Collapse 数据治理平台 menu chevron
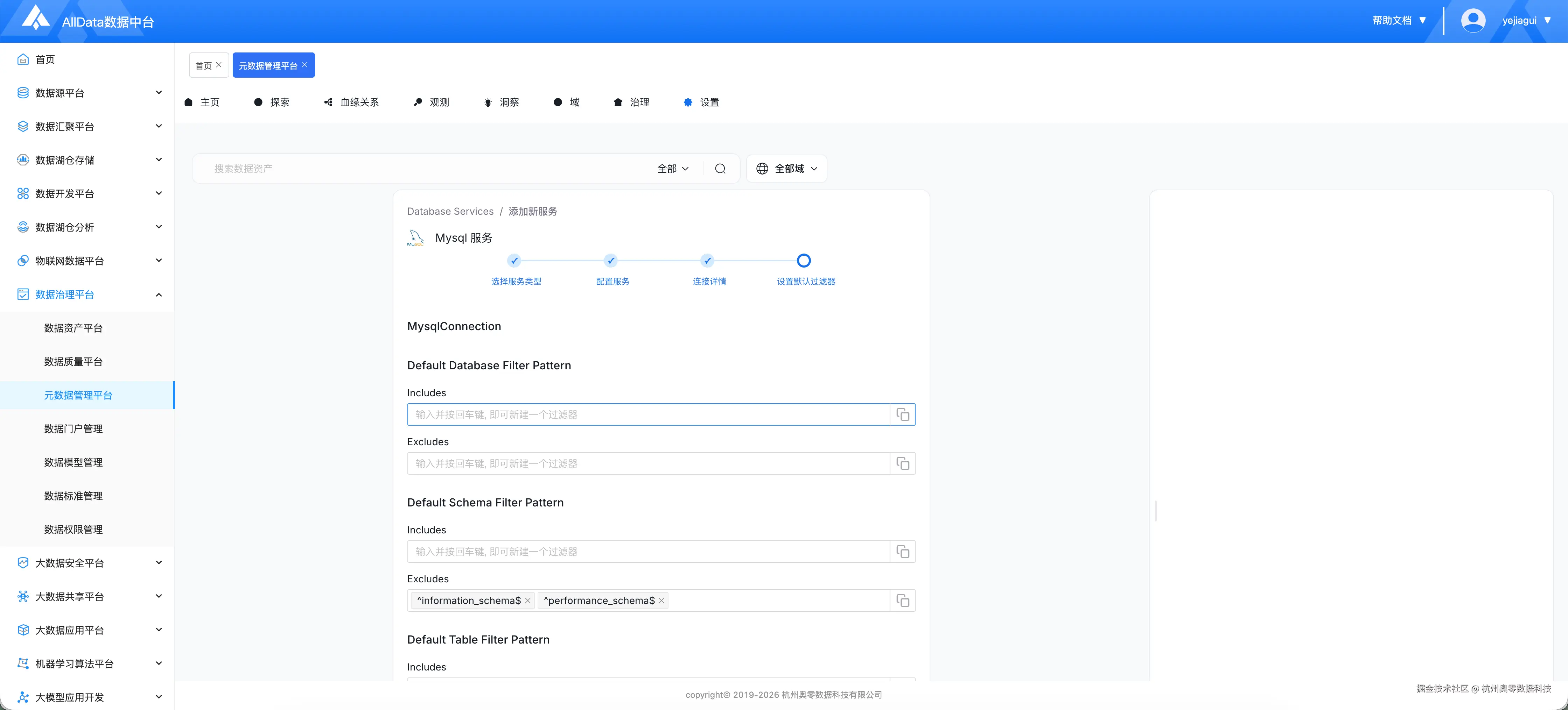Image resolution: width=1568 pixels, height=710 pixels. click(159, 294)
